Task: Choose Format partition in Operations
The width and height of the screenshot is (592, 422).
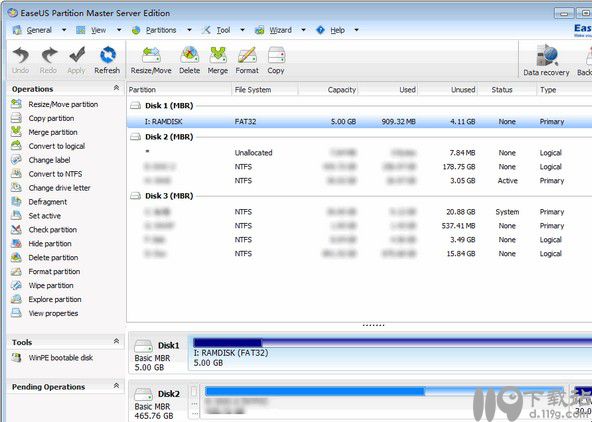Action: click(x=46, y=272)
